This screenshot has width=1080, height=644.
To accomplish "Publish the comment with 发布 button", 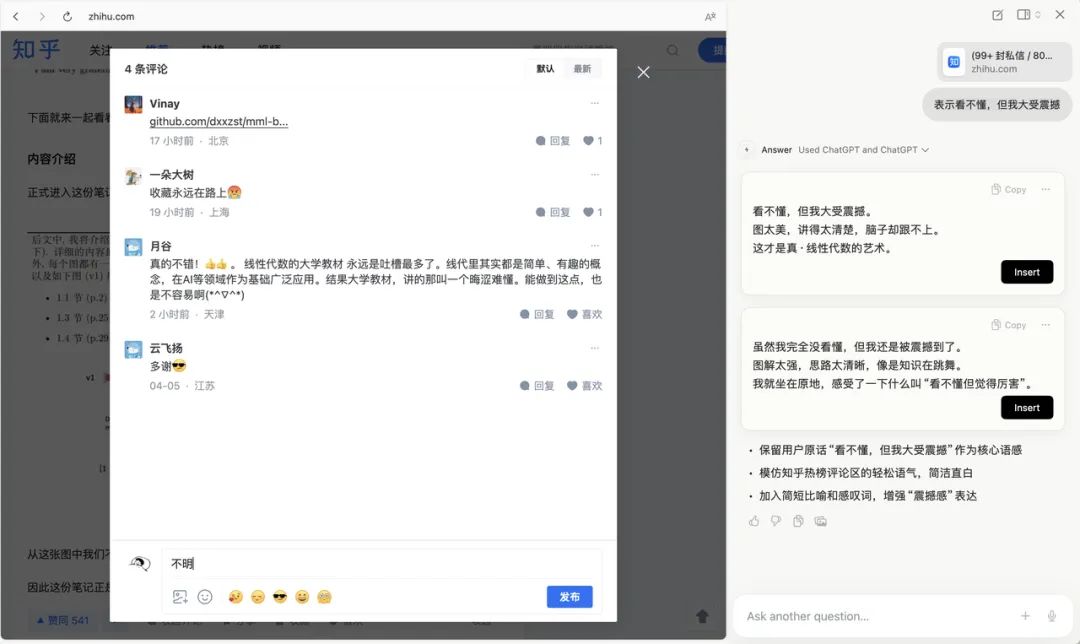I will (x=570, y=596).
